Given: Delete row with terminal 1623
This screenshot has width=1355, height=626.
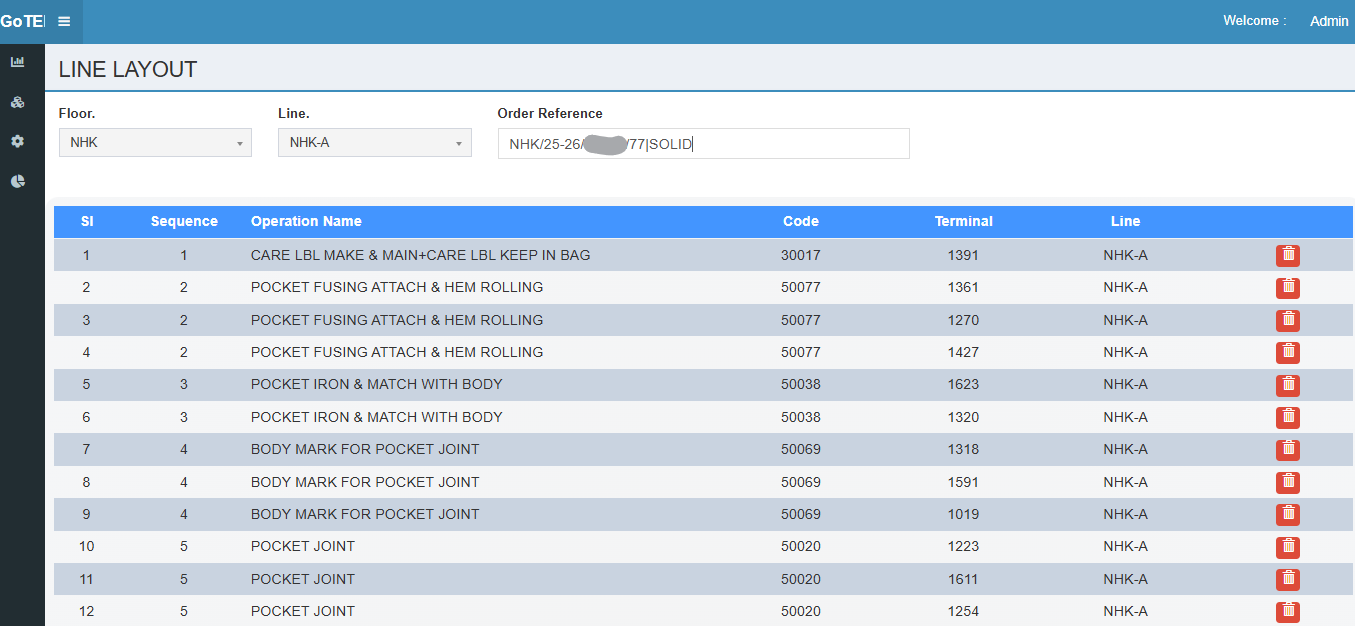Looking at the screenshot, I should point(1287,385).
